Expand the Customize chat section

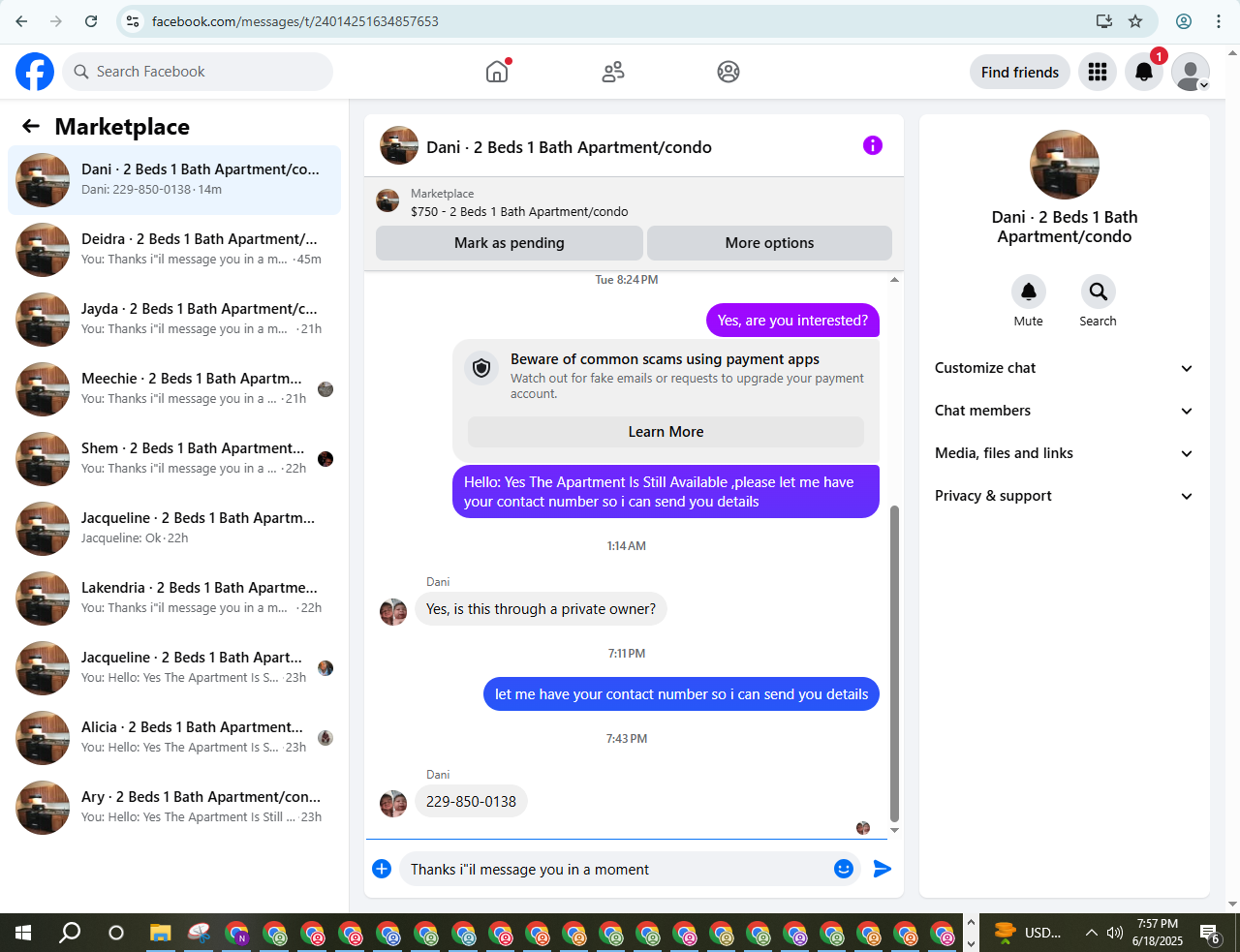[x=1064, y=368]
